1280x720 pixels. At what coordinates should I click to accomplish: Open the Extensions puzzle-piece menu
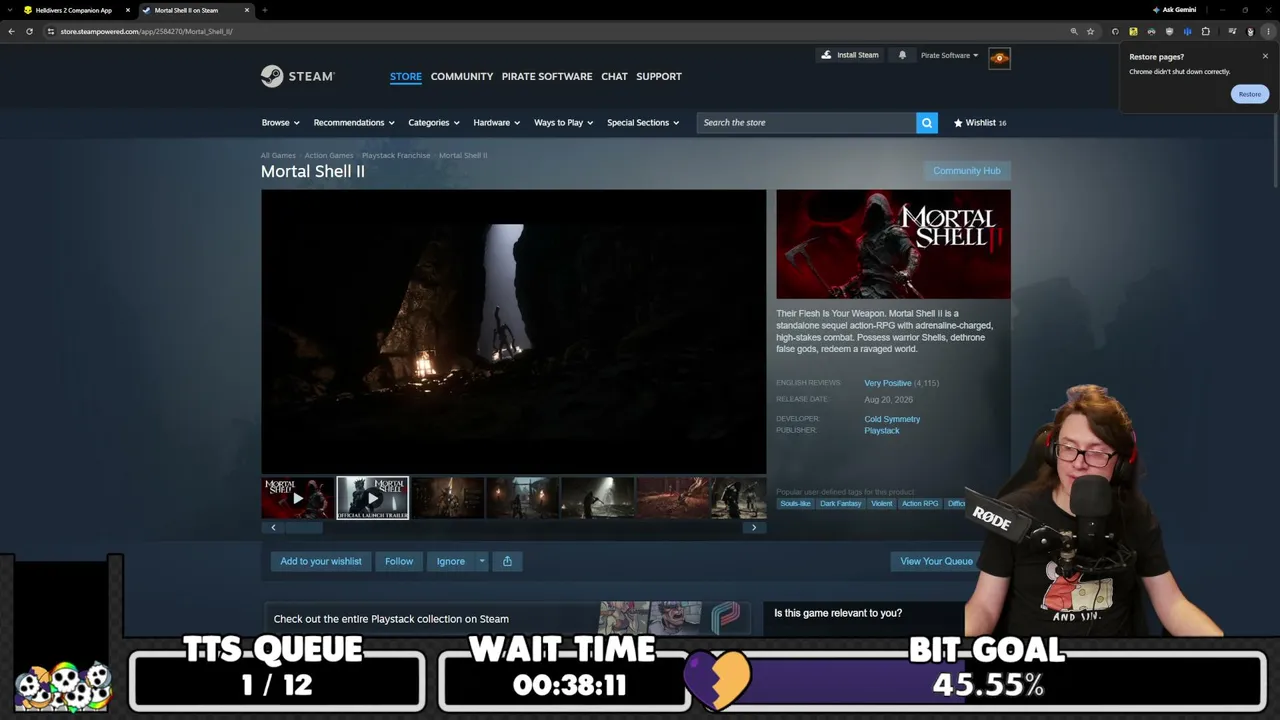point(1205,31)
